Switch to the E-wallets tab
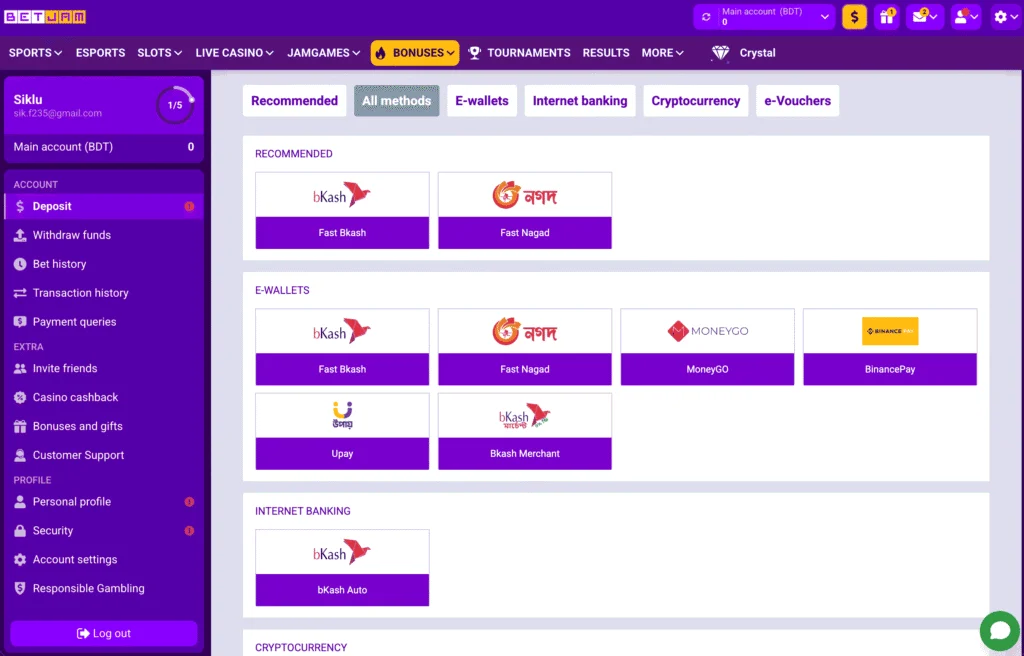 (482, 101)
